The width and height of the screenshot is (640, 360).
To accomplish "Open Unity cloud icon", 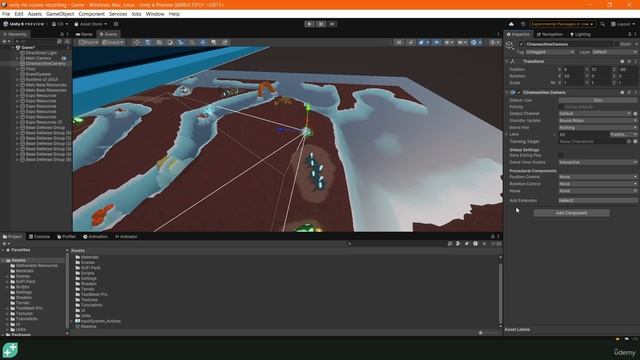I will click(511, 24).
